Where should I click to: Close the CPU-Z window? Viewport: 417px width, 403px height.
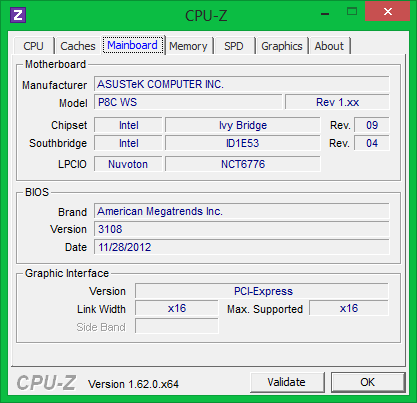click(x=387, y=12)
